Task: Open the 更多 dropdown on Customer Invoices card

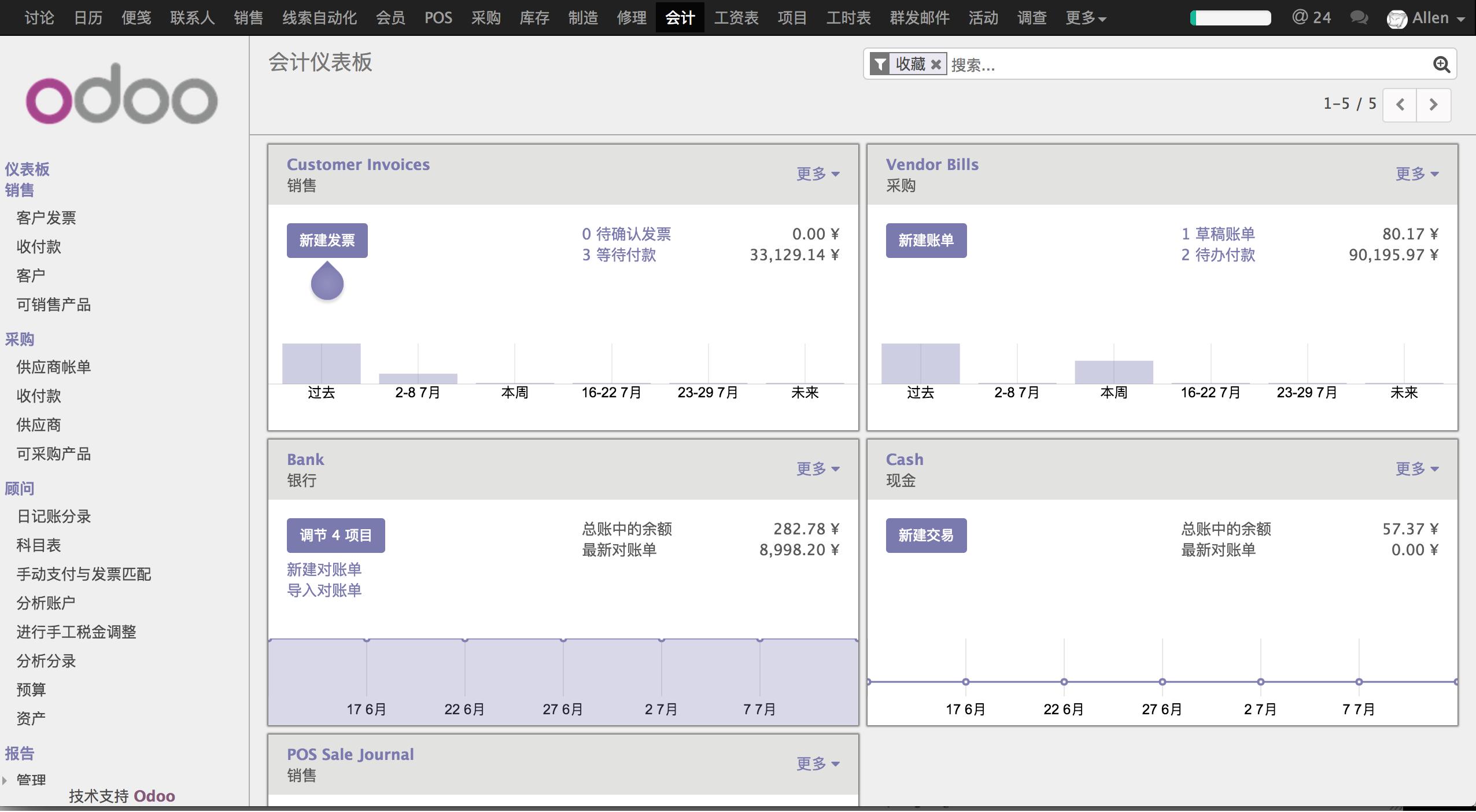Action: click(x=816, y=174)
